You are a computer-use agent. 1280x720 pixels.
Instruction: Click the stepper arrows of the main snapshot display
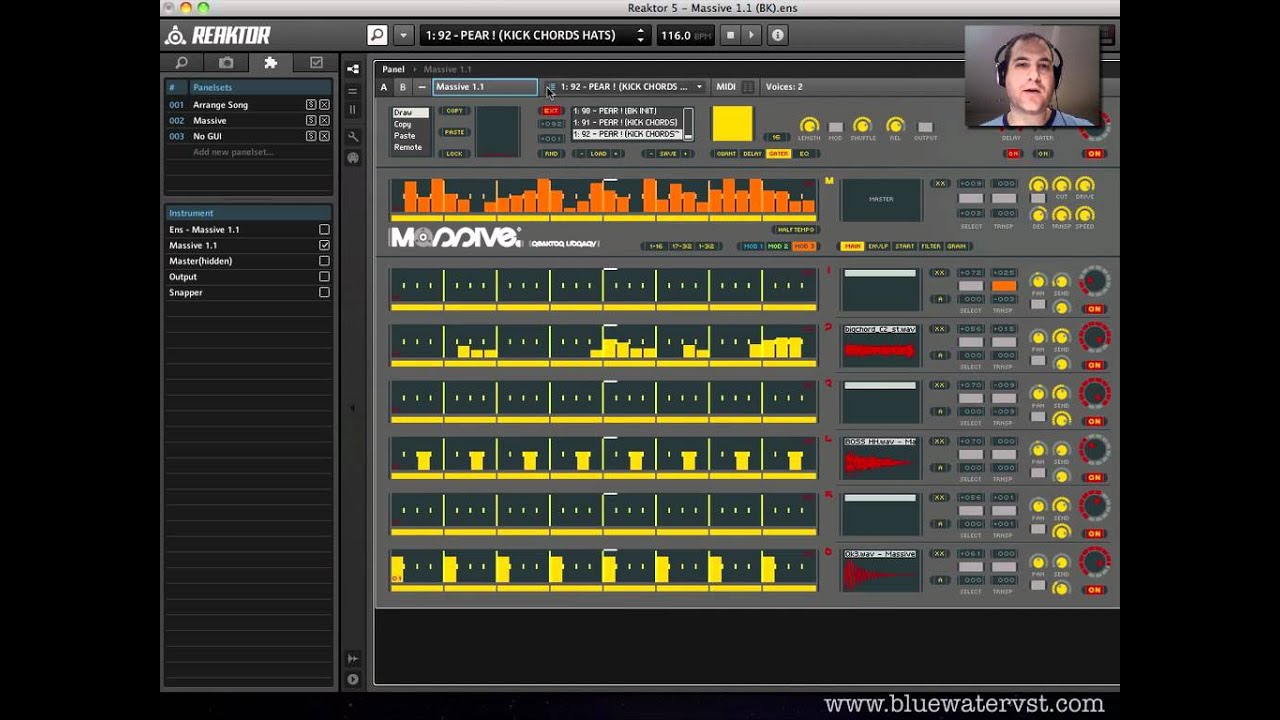(x=640, y=35)
